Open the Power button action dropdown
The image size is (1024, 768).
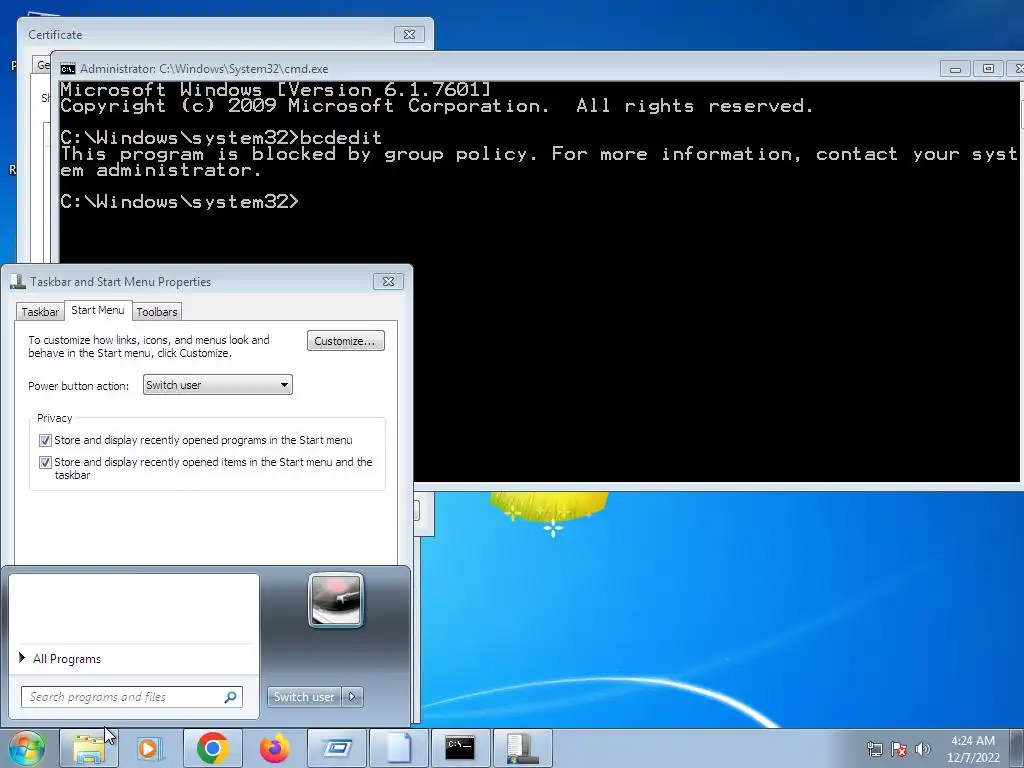[217, 385]
